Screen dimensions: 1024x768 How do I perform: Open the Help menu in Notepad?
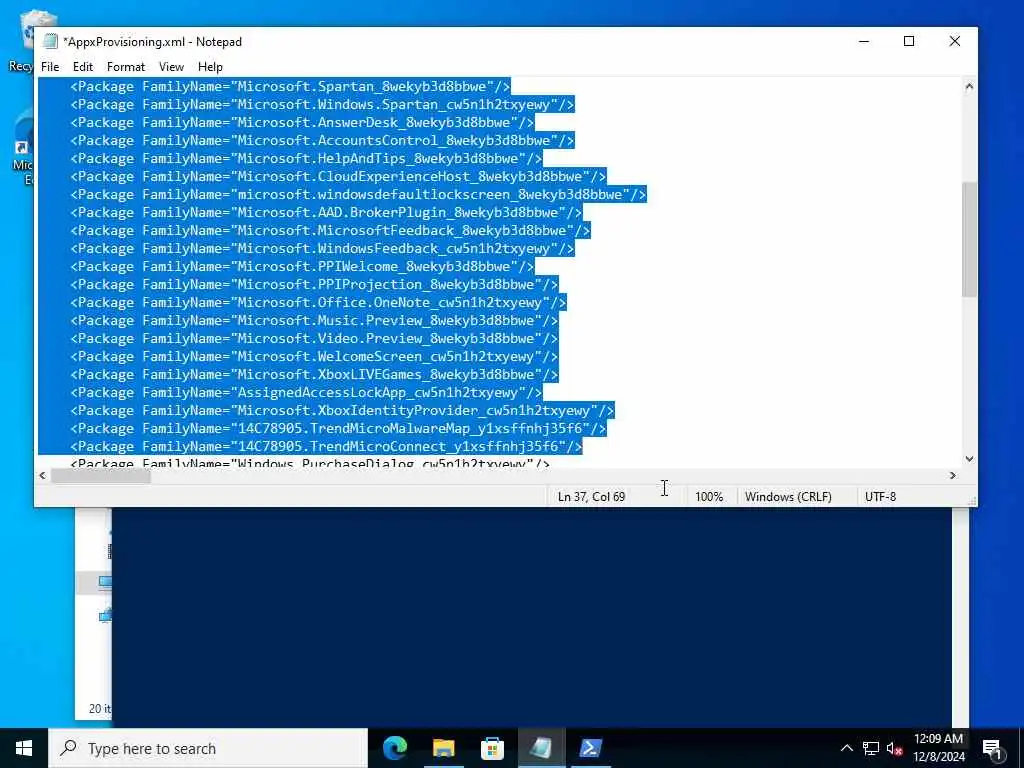[210, 67]
